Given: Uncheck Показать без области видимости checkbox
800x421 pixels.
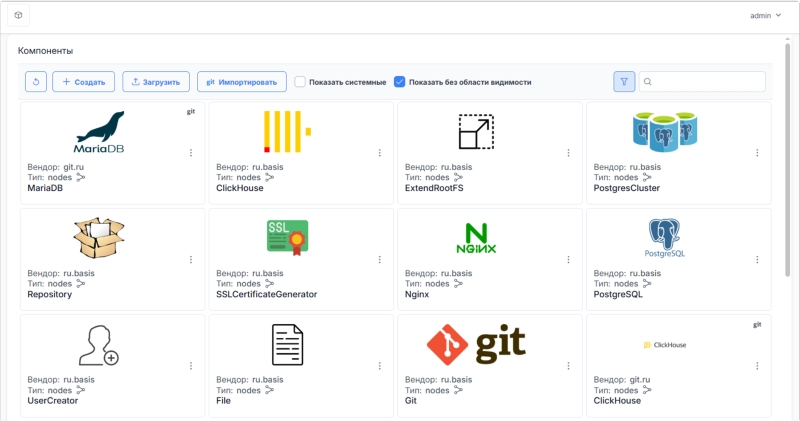Looking at the screenshot, I should coord(399,82).
